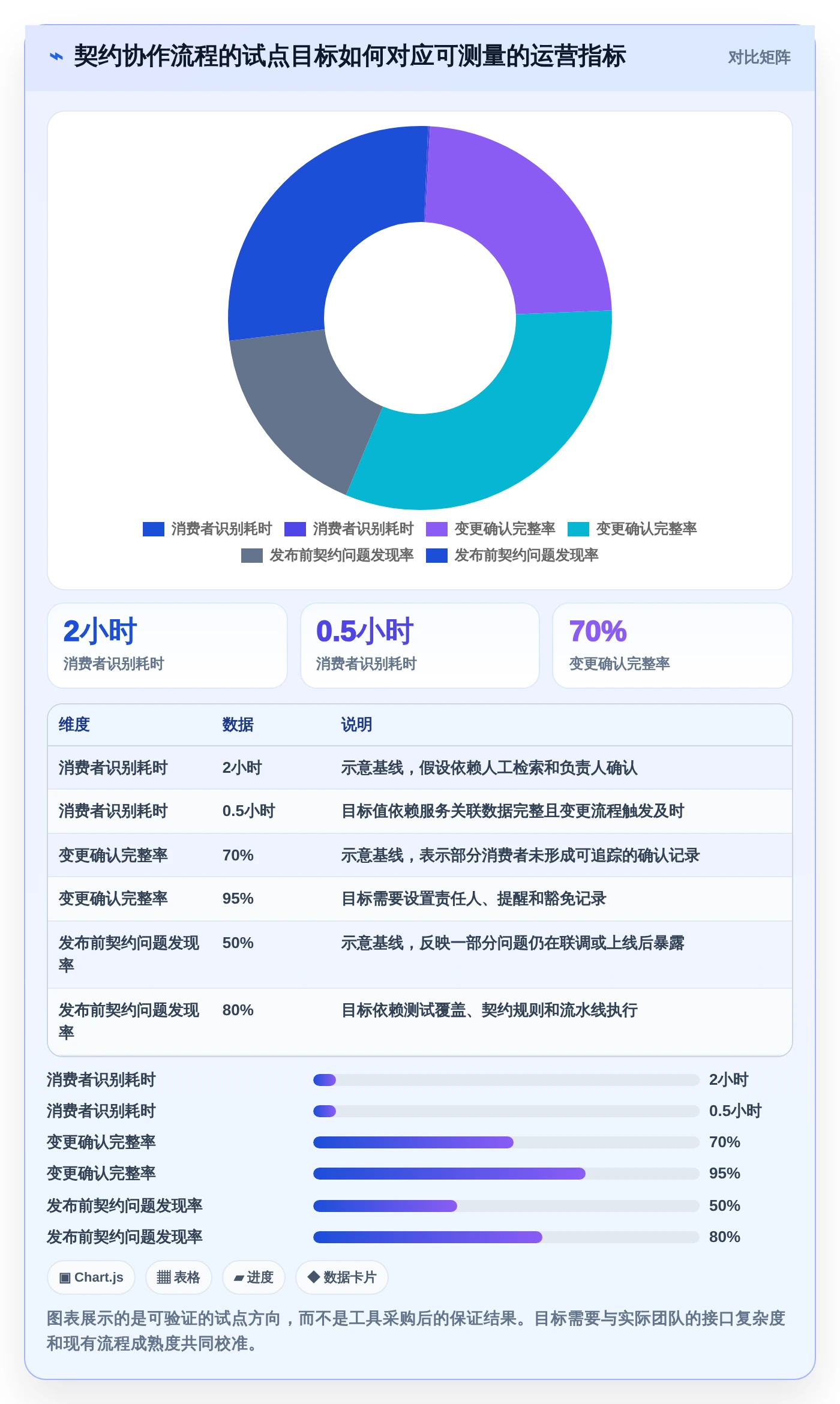Viewport: 840px width, 1404px height.
Task: Click the 数据 table column header
Action: pos(238,724)
